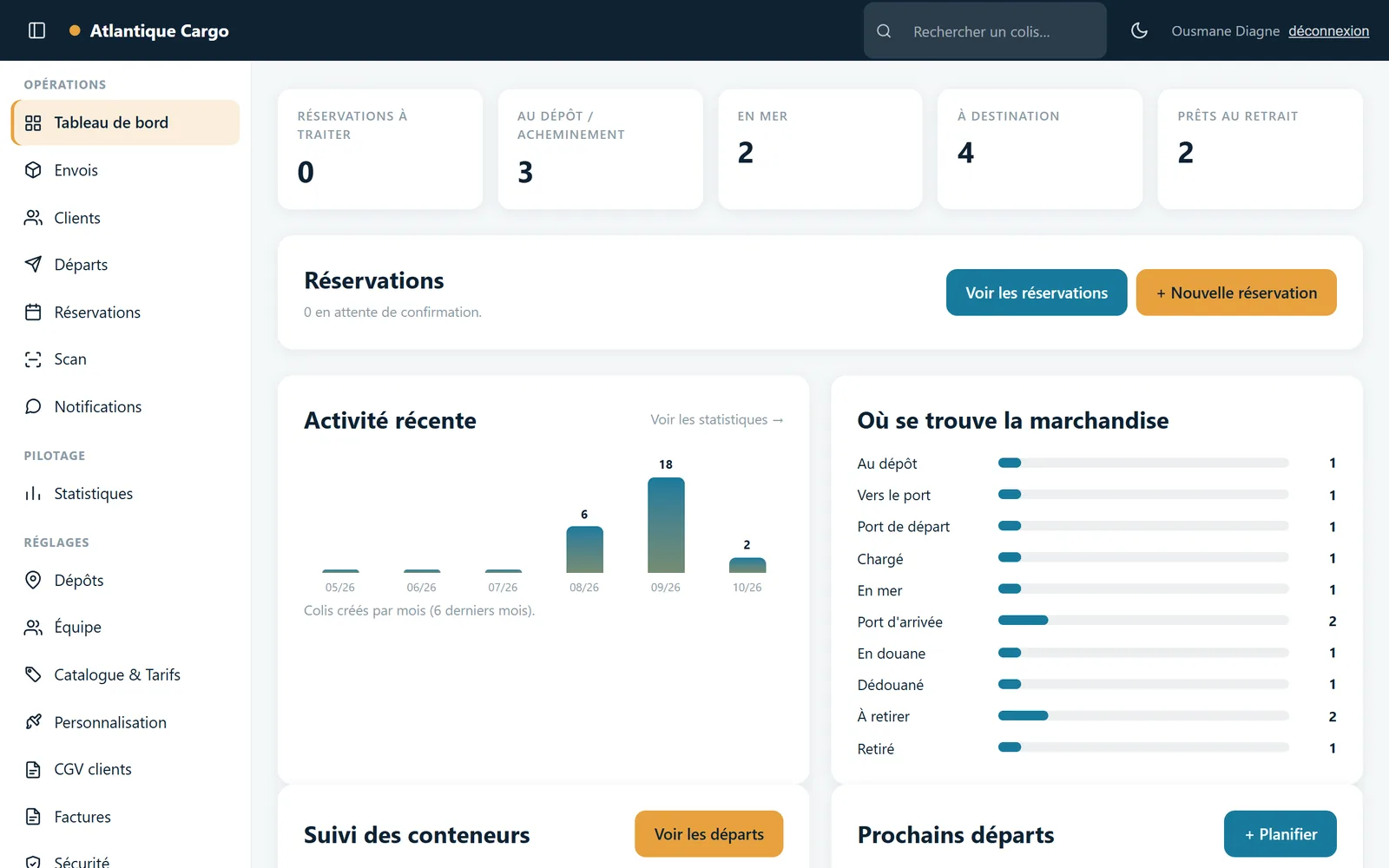Image resolution: width=1389 pixels, height=868 pixels.
Task: Open Réservations via its calendar icon
Action: (33, 312)
